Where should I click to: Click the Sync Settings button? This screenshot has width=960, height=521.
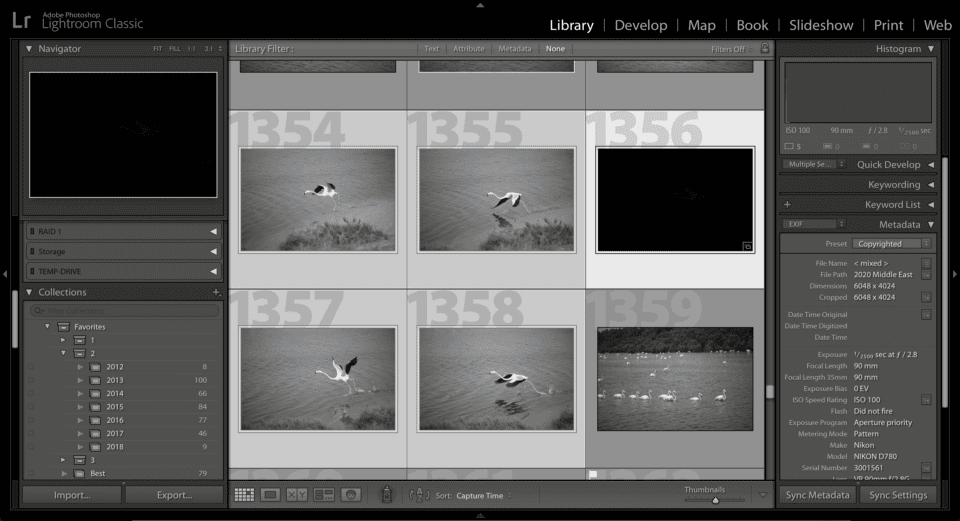pos(898,495)
